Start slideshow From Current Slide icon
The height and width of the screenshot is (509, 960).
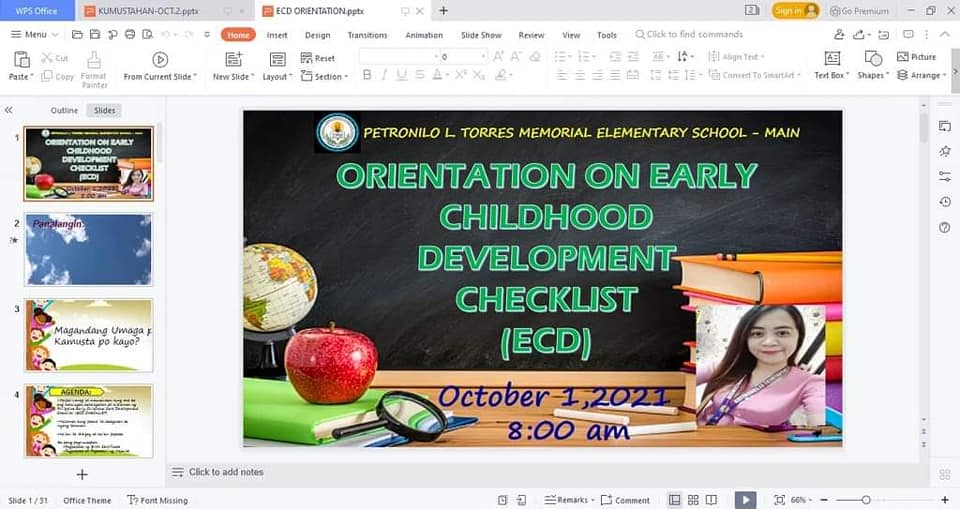[160, 59]
